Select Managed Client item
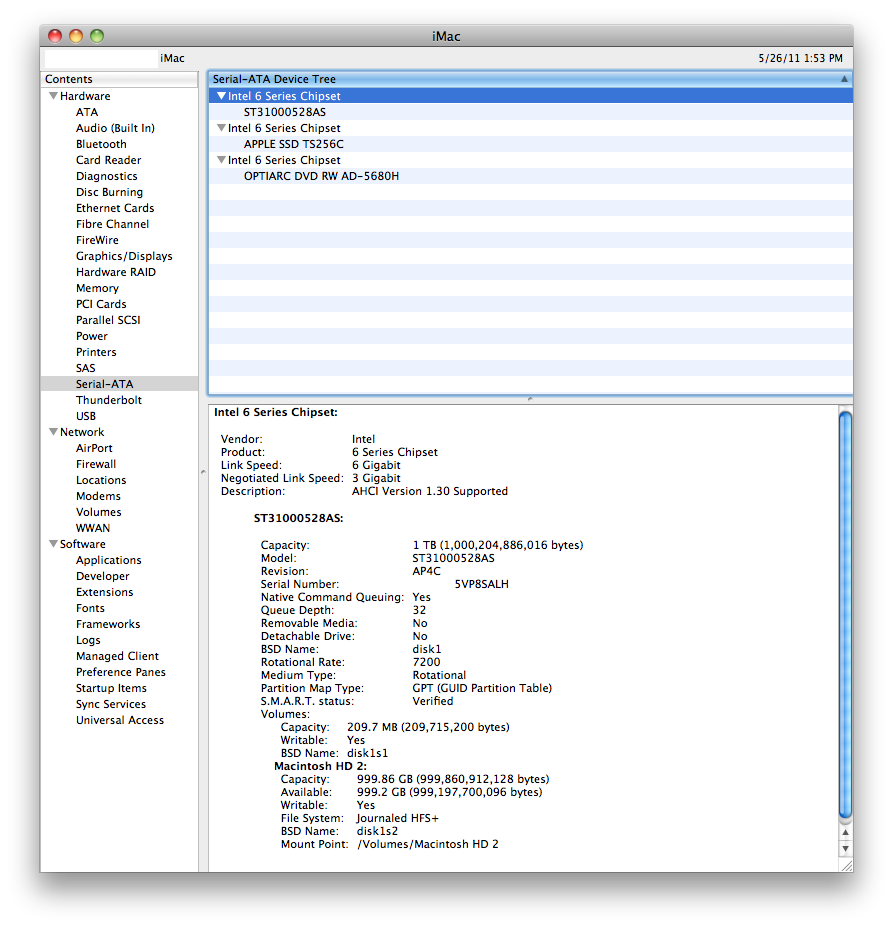Viewport: 893px width, 927px height. click(117, 656)
